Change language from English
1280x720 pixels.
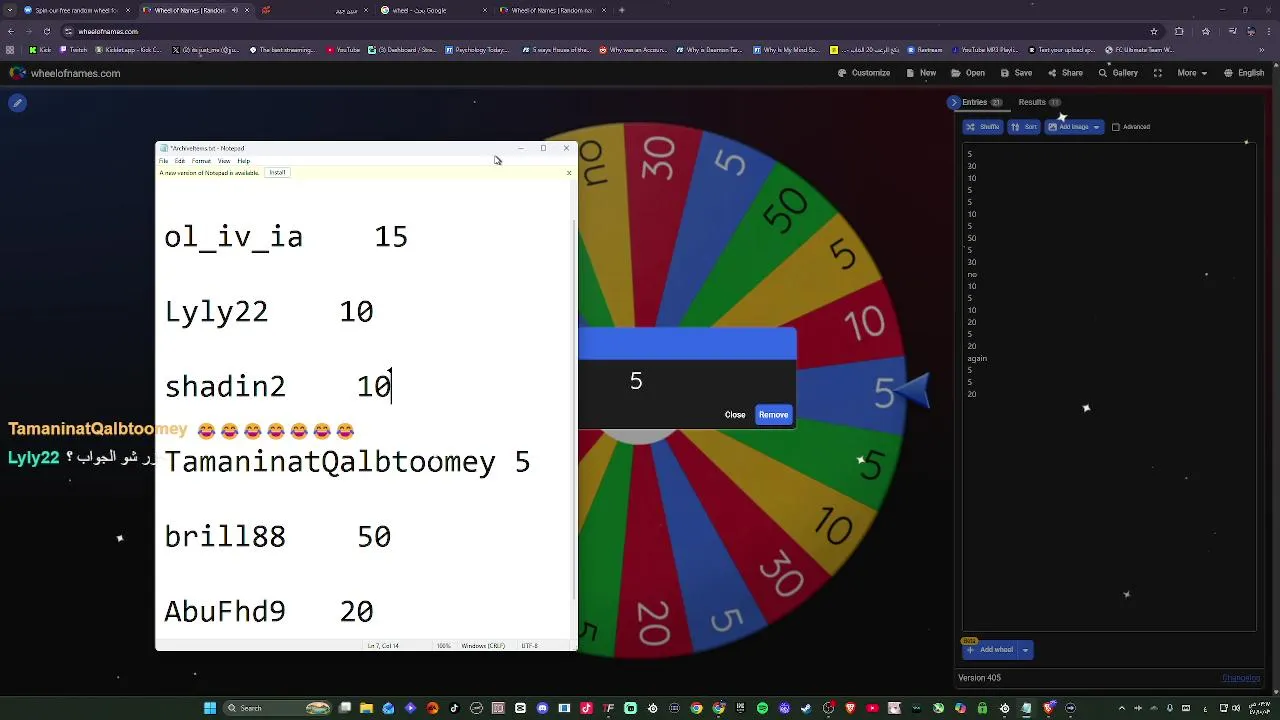[x=1244, y=73]
